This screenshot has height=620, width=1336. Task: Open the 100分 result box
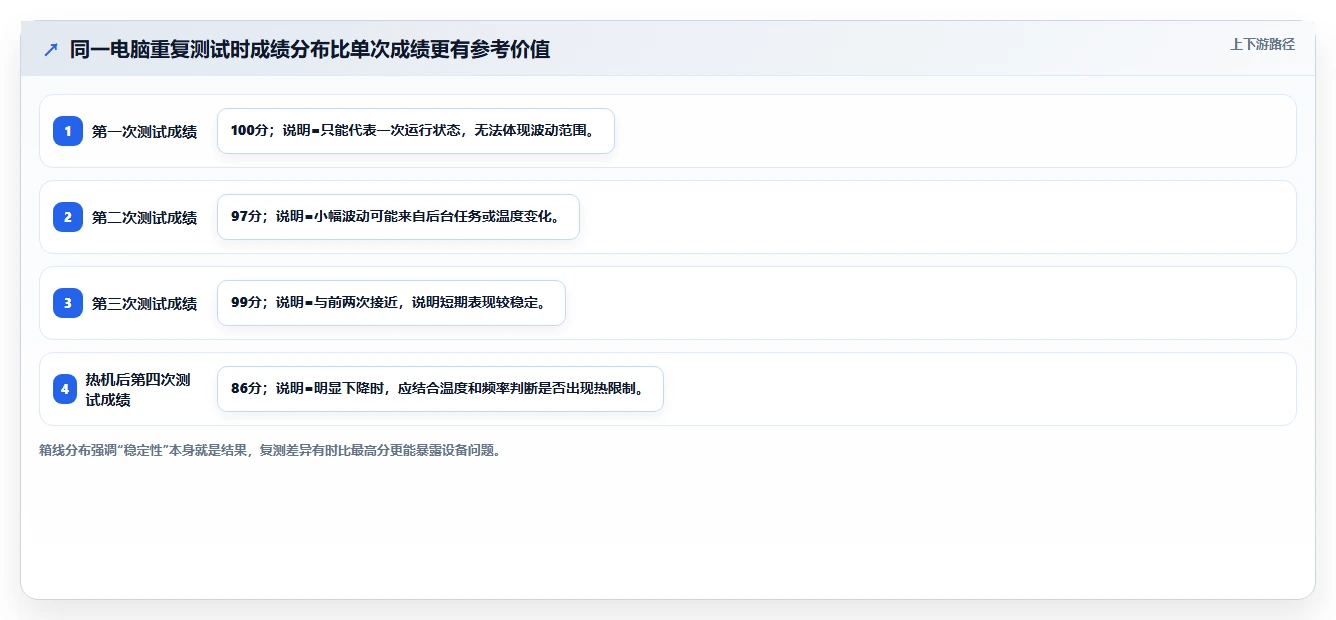pyautogui.click(x=416, y=131)
